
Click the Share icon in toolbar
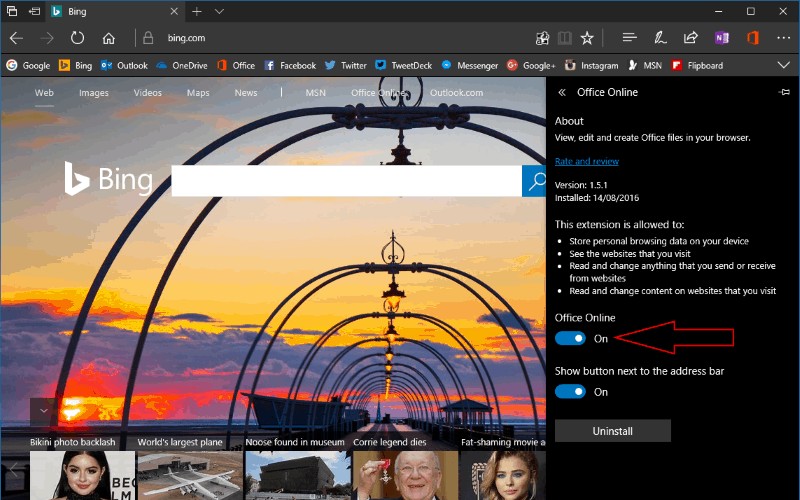[x=691, y=38]
